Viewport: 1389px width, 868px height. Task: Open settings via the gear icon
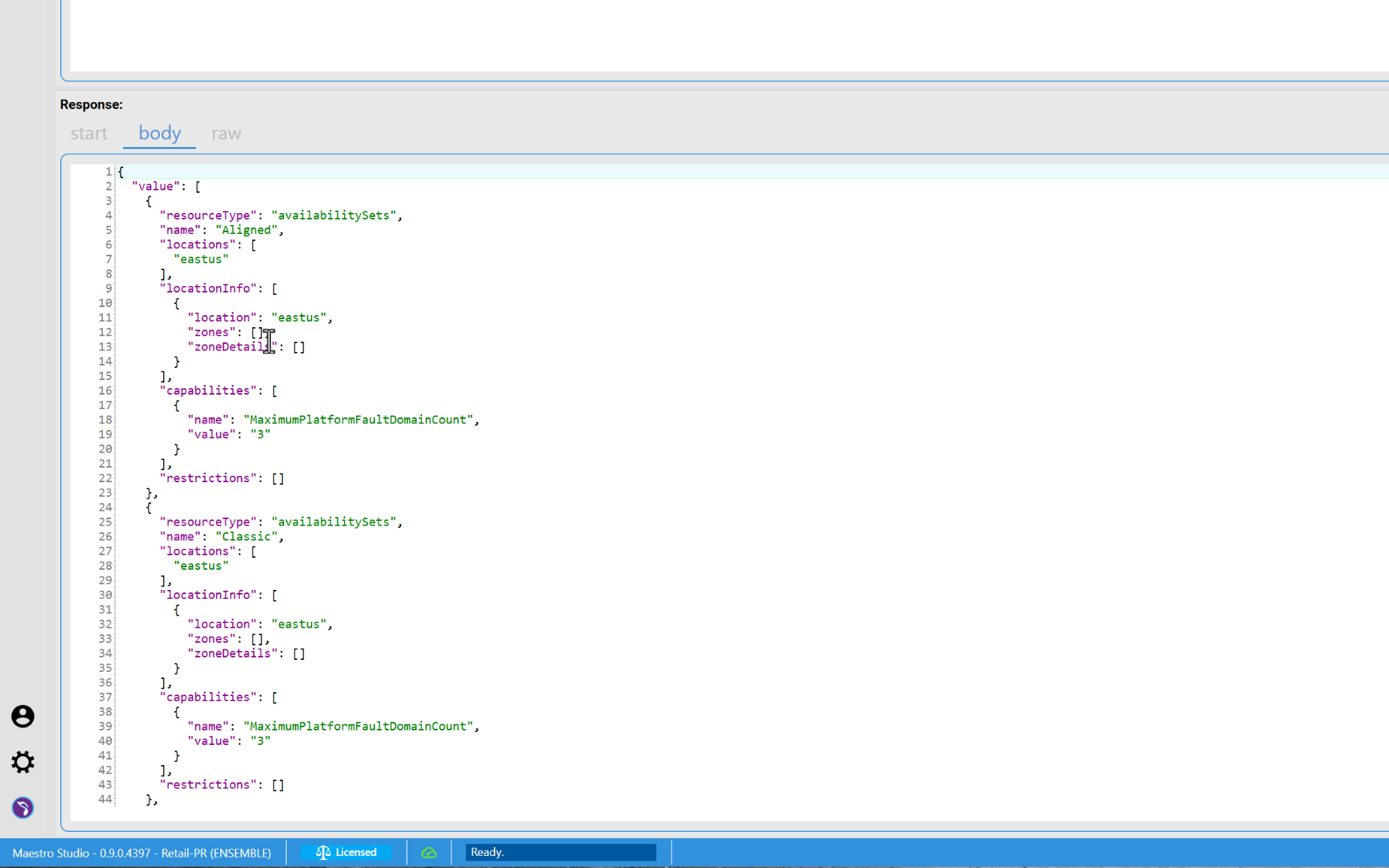coord(23,762)
